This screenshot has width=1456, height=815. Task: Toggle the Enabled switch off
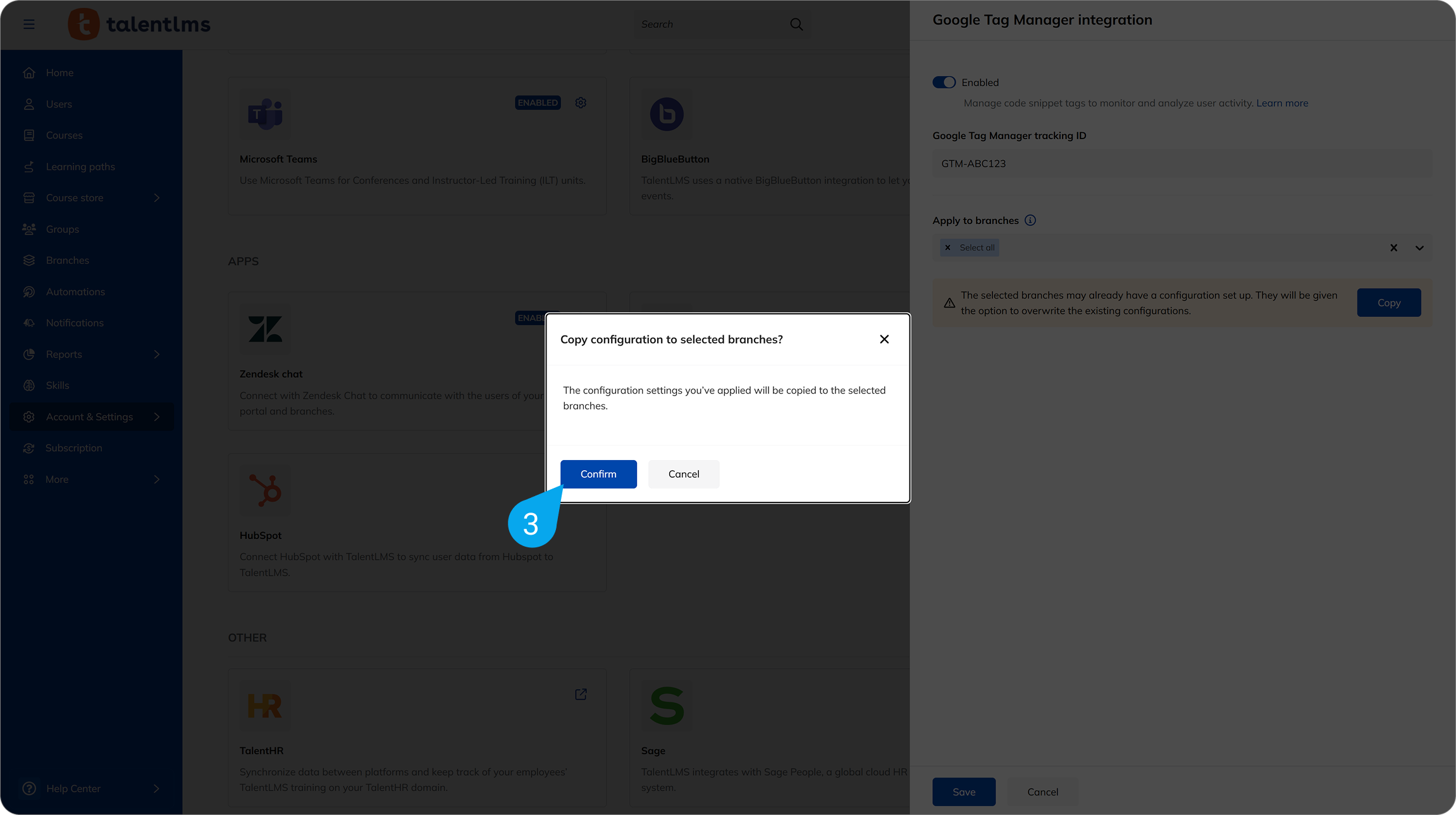(x=944, y=82)
